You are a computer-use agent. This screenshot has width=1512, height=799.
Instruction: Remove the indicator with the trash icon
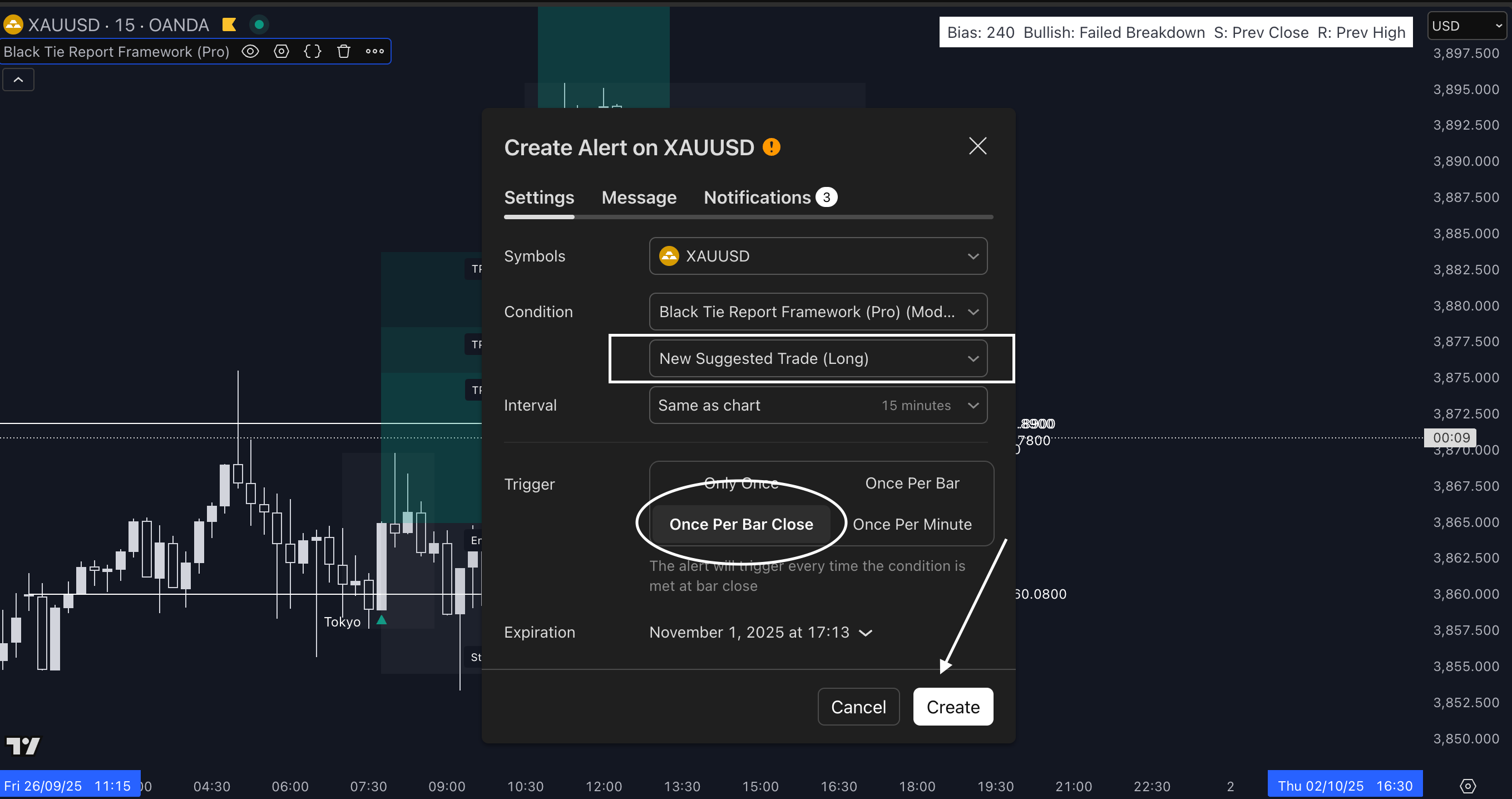coord(343,52)
